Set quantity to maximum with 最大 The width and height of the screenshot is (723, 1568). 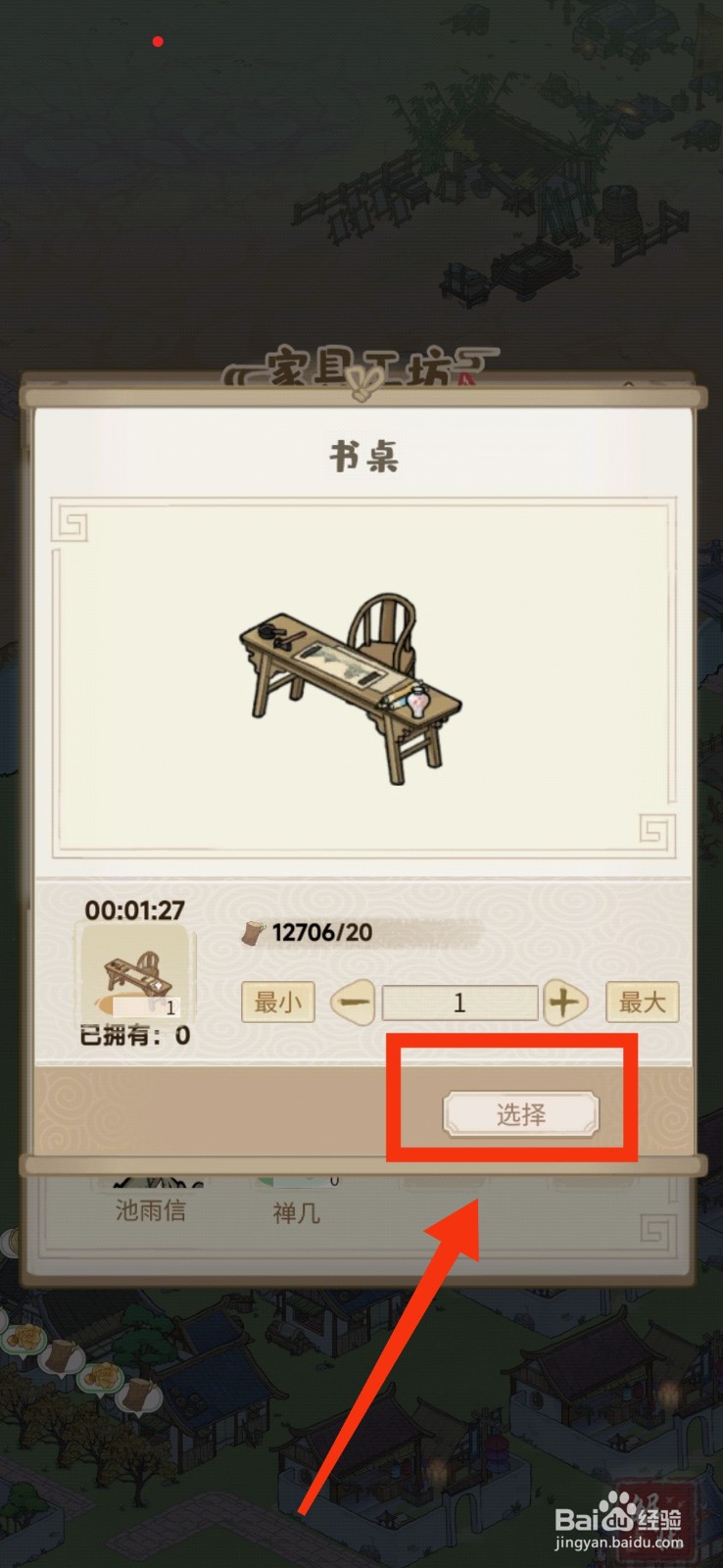(642, 1003)
